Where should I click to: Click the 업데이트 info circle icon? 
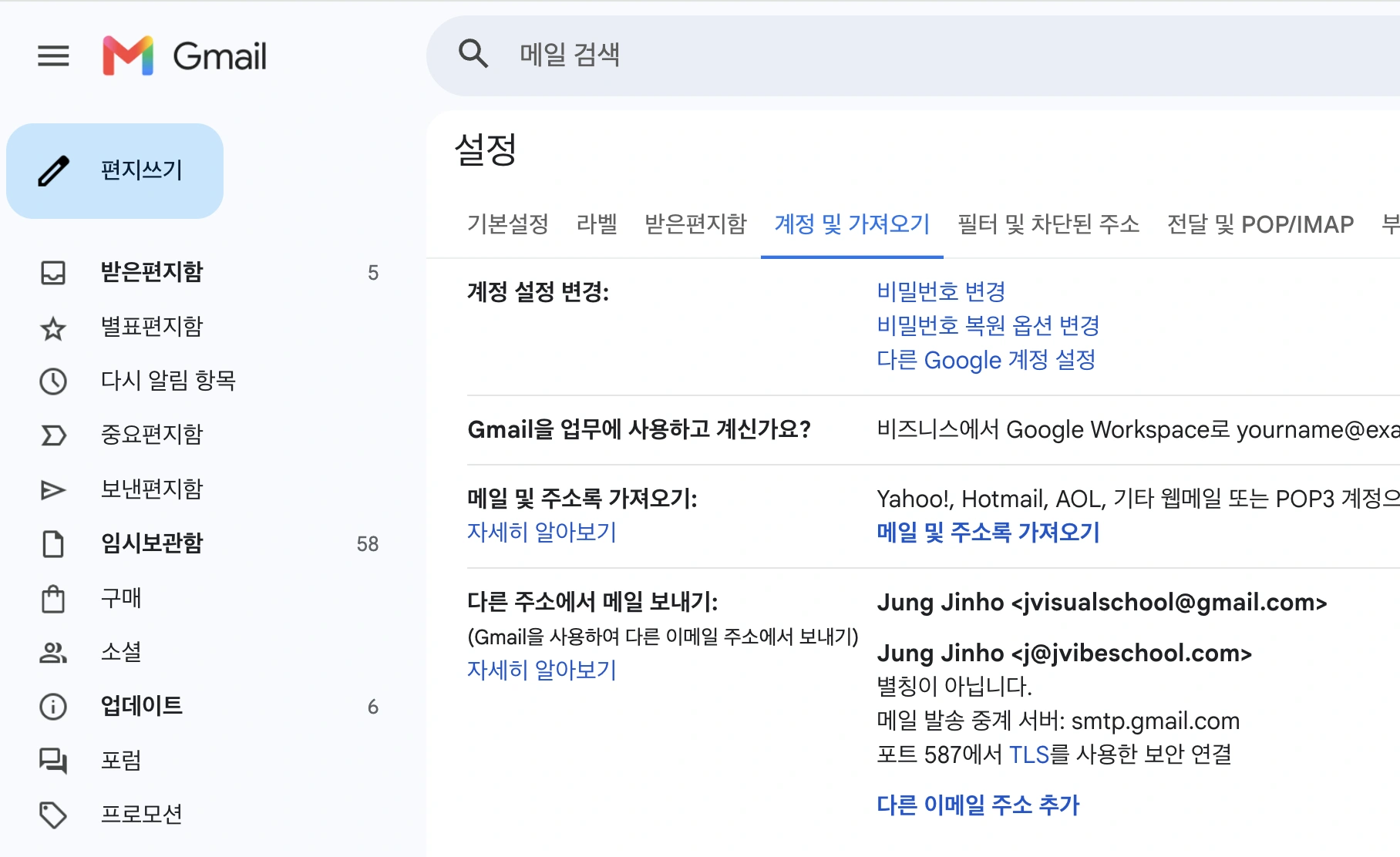pos(53,706)
